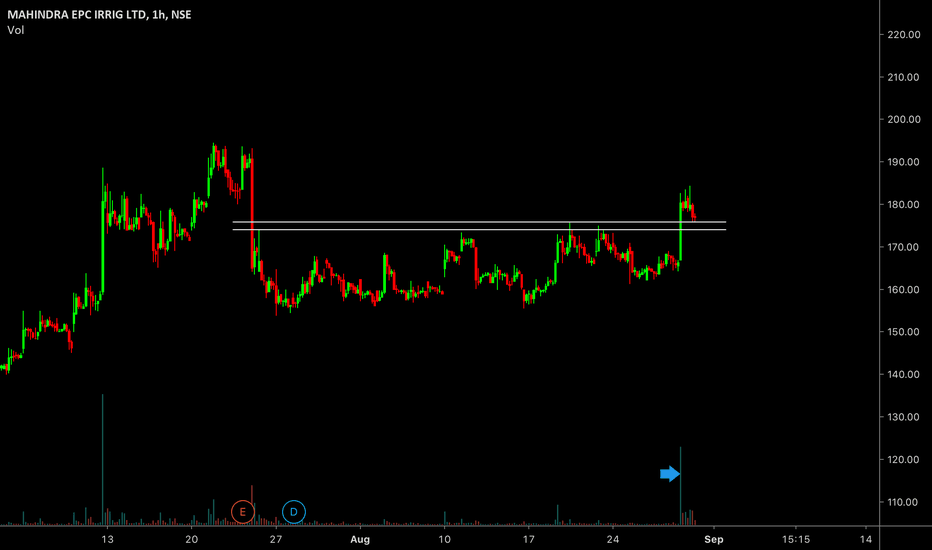
Task: Click the 110.00 price axis label
Action: coord(903,502)
